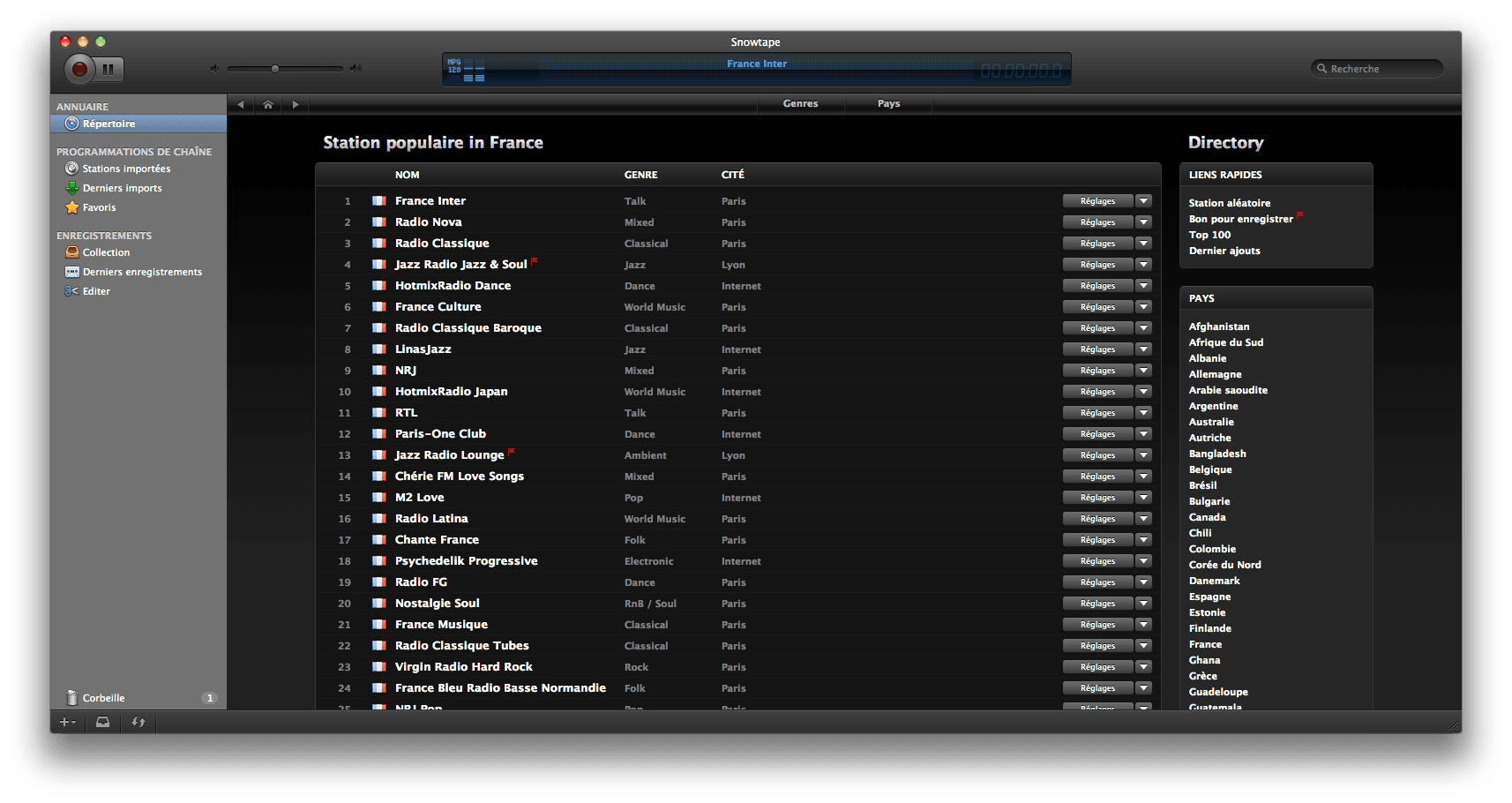The image size is (1512, 803).
Task: Click the refresh sync icon at bottom
Action: pos(138,722)
